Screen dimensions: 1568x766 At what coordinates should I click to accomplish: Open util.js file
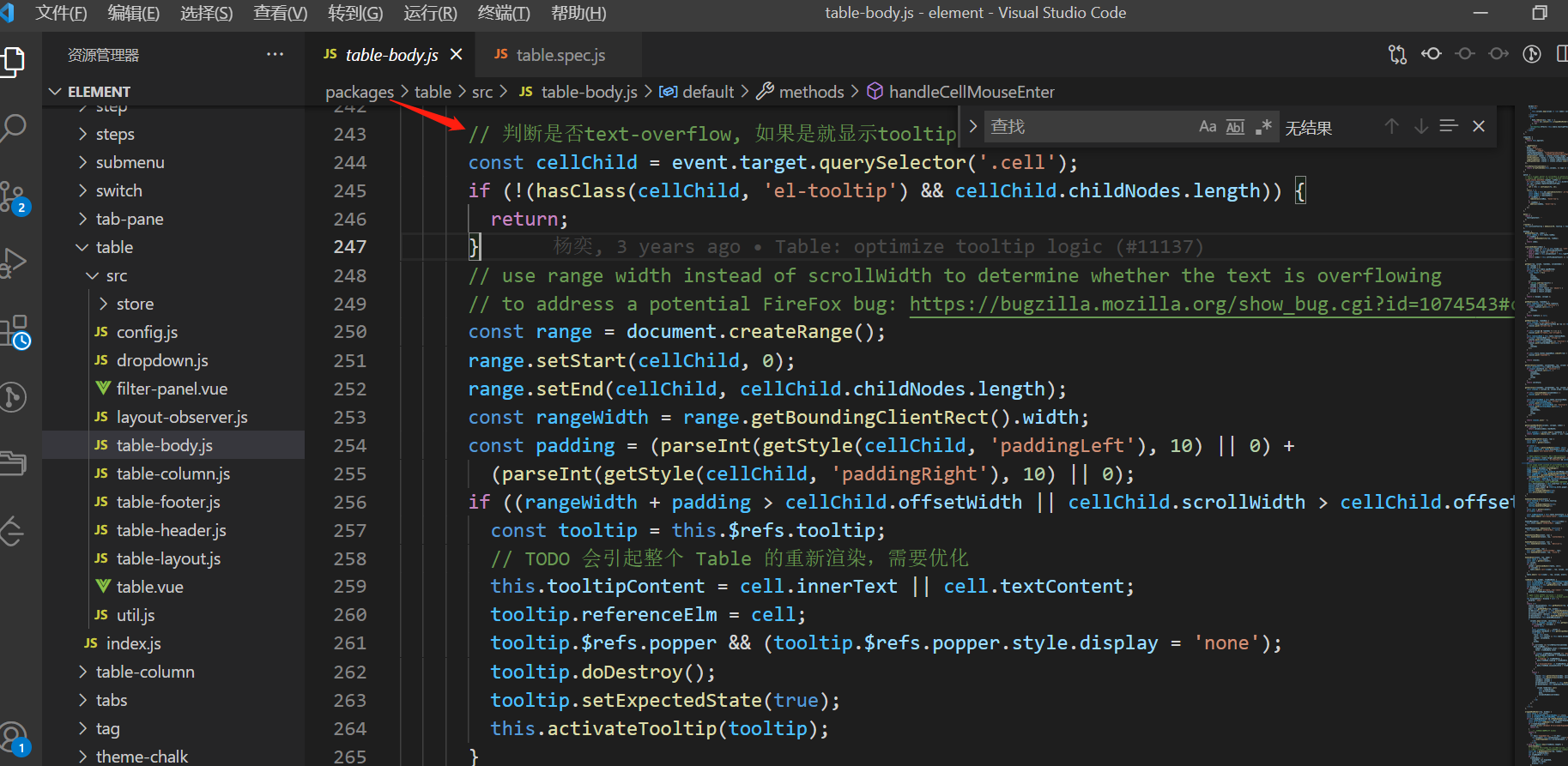[173, 615]
